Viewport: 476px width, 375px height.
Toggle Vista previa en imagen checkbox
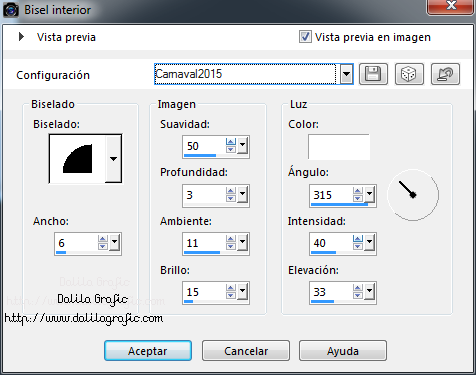point(305,37)
